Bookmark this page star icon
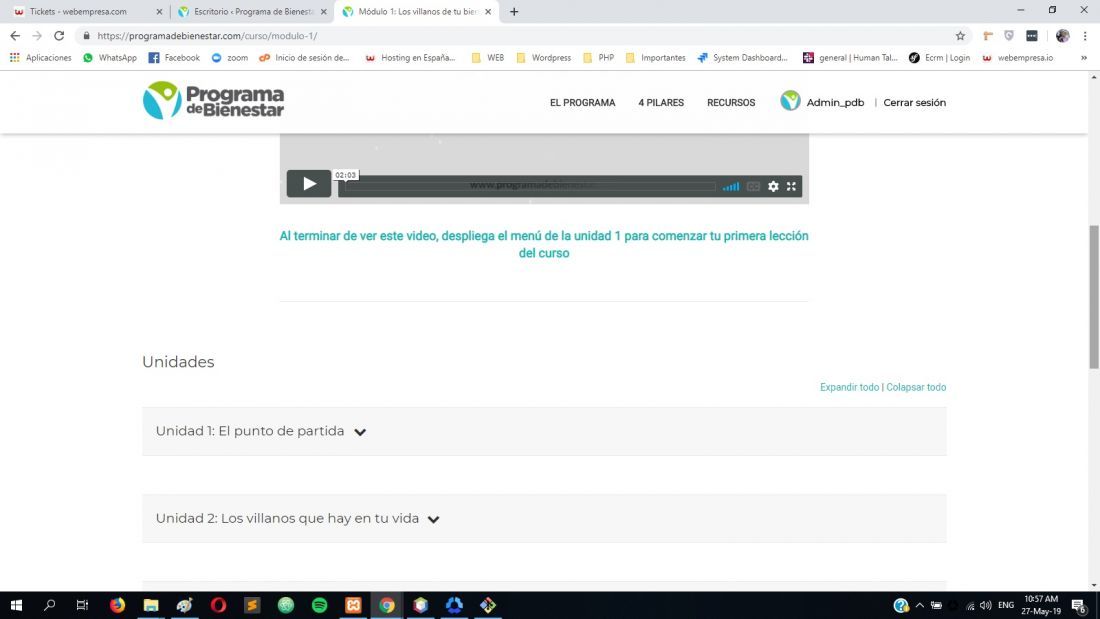 960,36
